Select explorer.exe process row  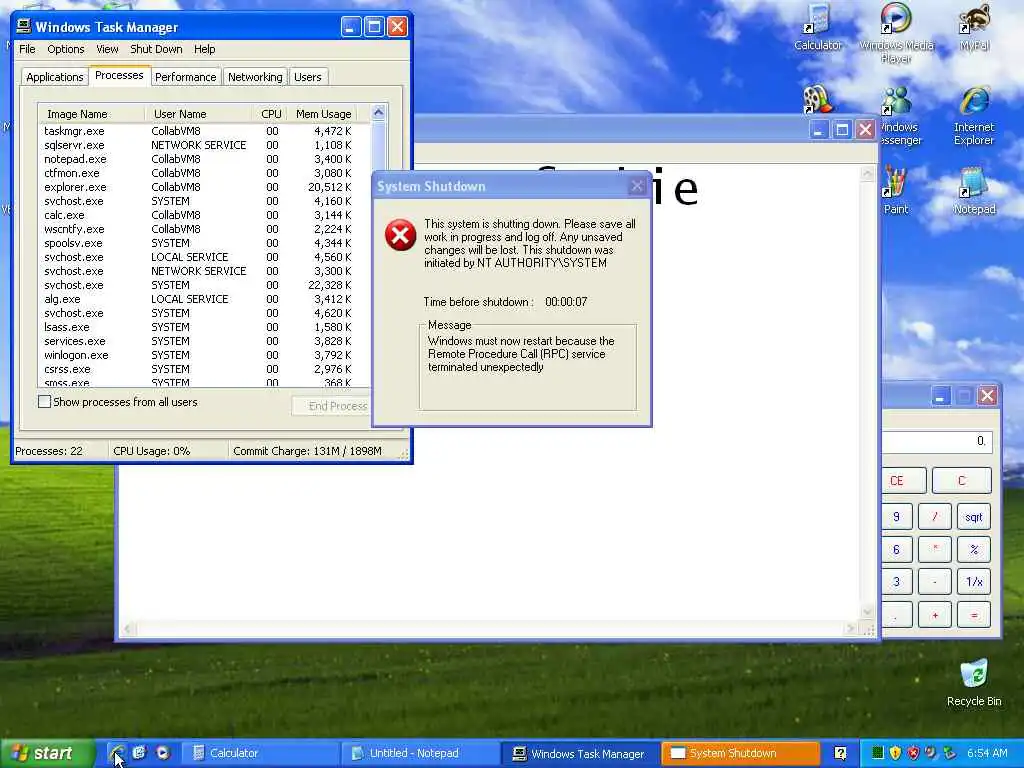pyautogui.click(x=204, y=187)
